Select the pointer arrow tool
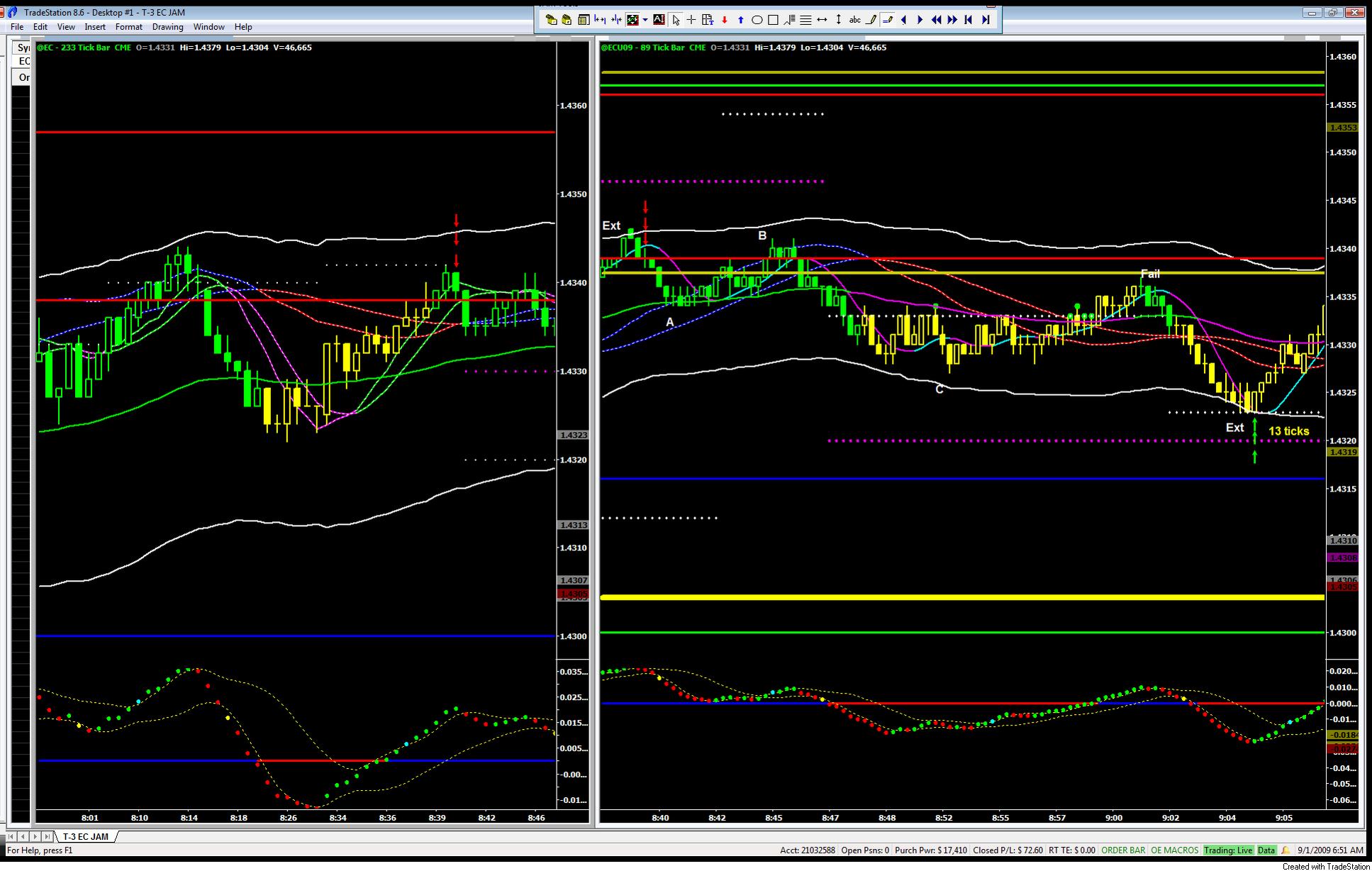1372x871 pixels. tap(676, 20)
